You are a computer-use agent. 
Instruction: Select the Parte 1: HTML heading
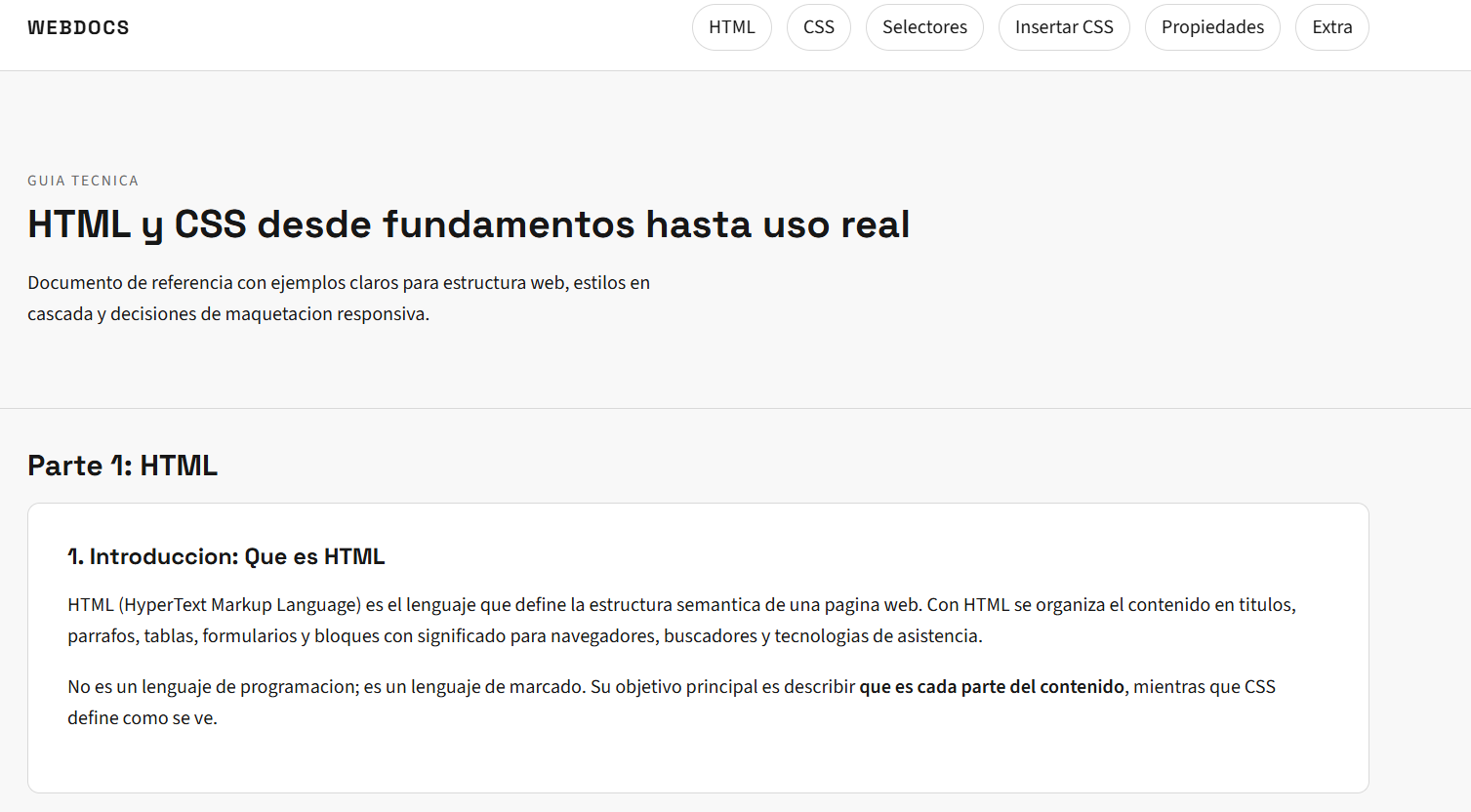(x=122, y=465)
